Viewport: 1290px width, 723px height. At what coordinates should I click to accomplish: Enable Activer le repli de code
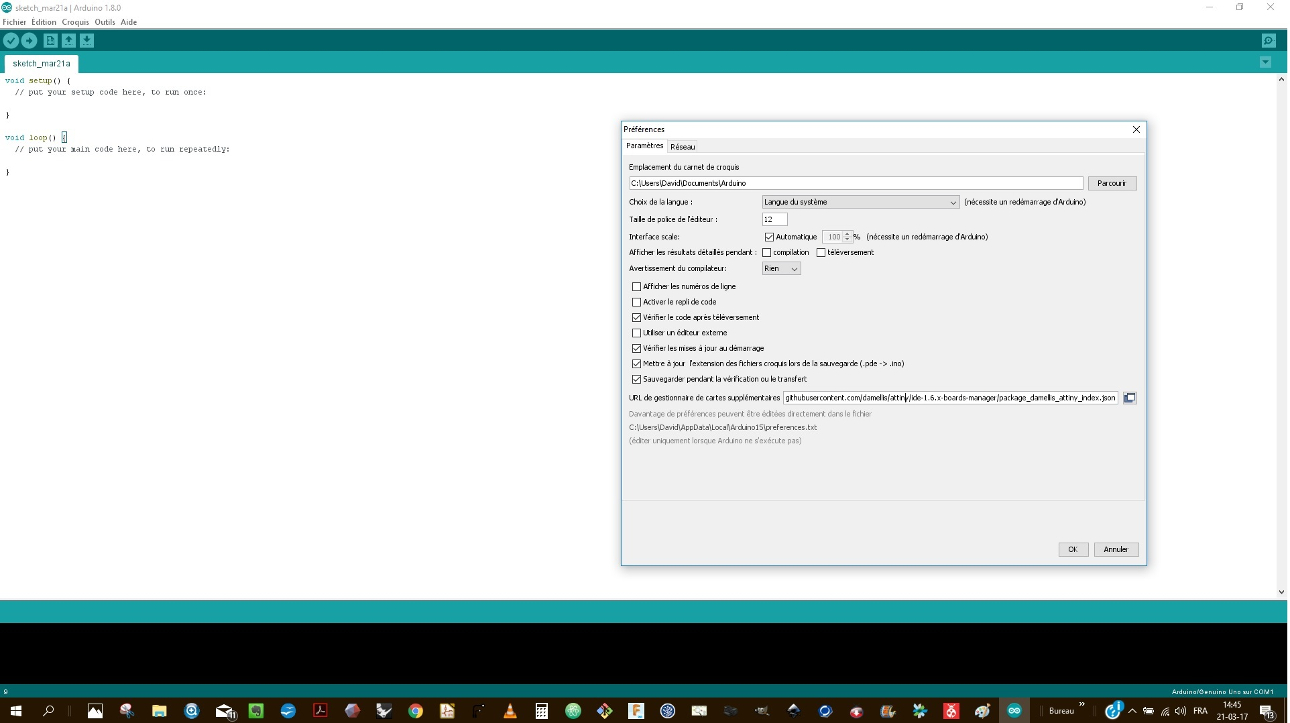[637, 302]
